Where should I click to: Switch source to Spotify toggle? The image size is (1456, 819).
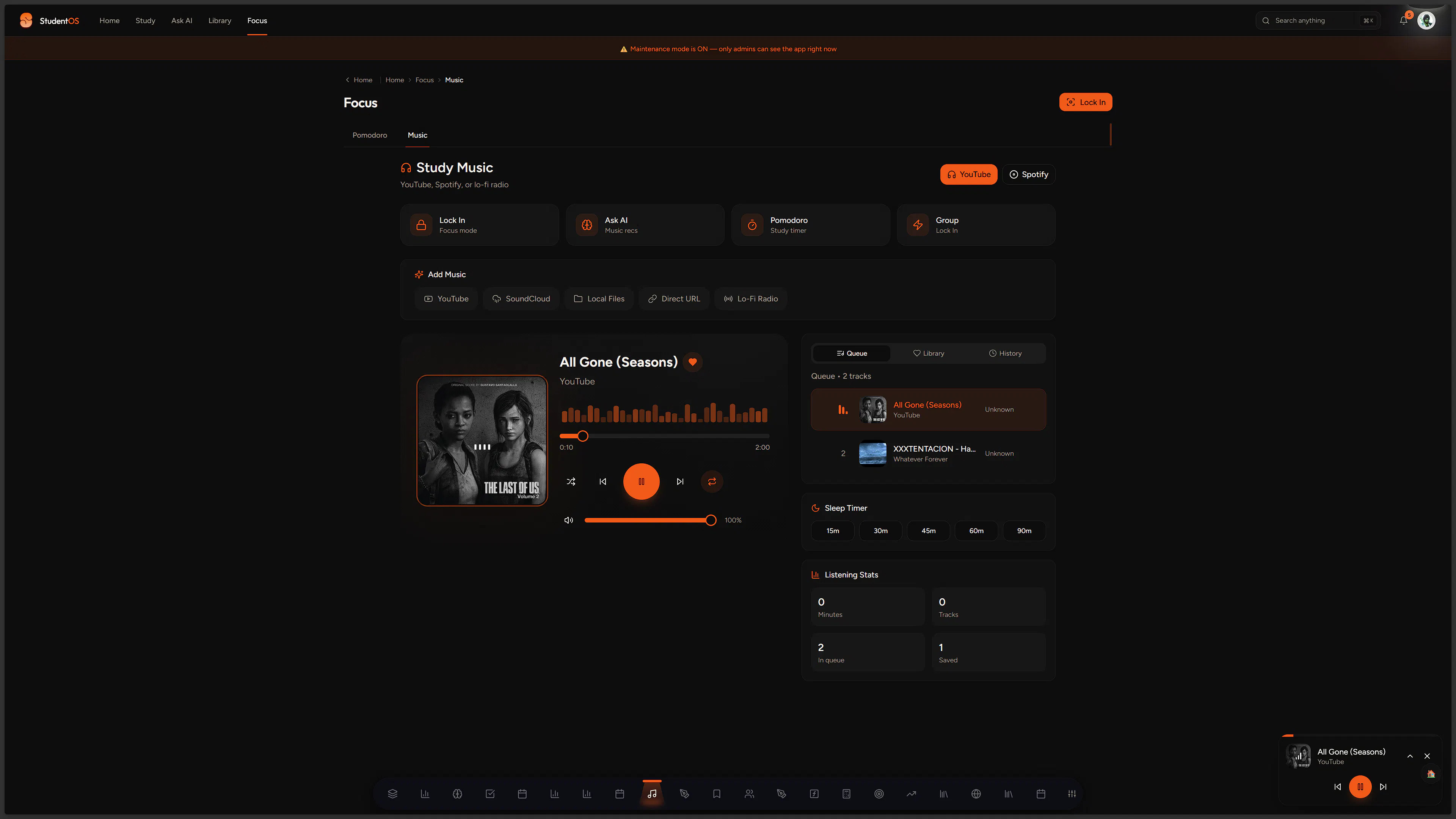click(x=1029, y=174)
